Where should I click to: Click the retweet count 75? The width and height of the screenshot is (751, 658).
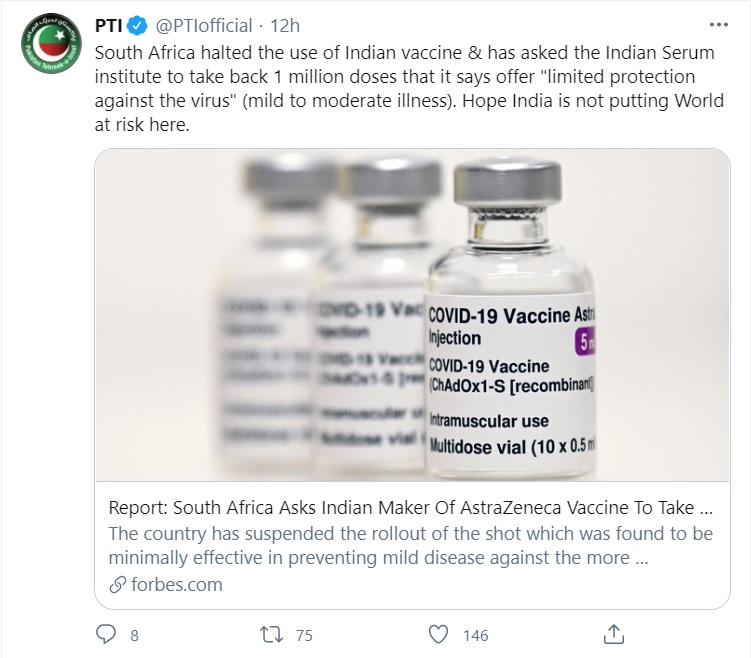pyautogui.click(x=304, y=634)
